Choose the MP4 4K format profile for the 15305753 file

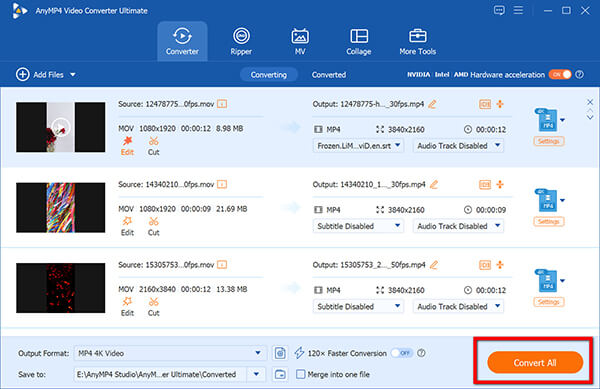549,281
